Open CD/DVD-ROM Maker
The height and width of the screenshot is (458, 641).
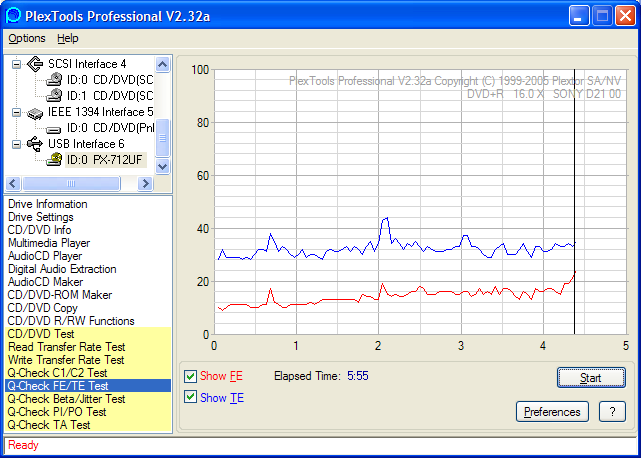pyautogui.click(x=60, y=295)
